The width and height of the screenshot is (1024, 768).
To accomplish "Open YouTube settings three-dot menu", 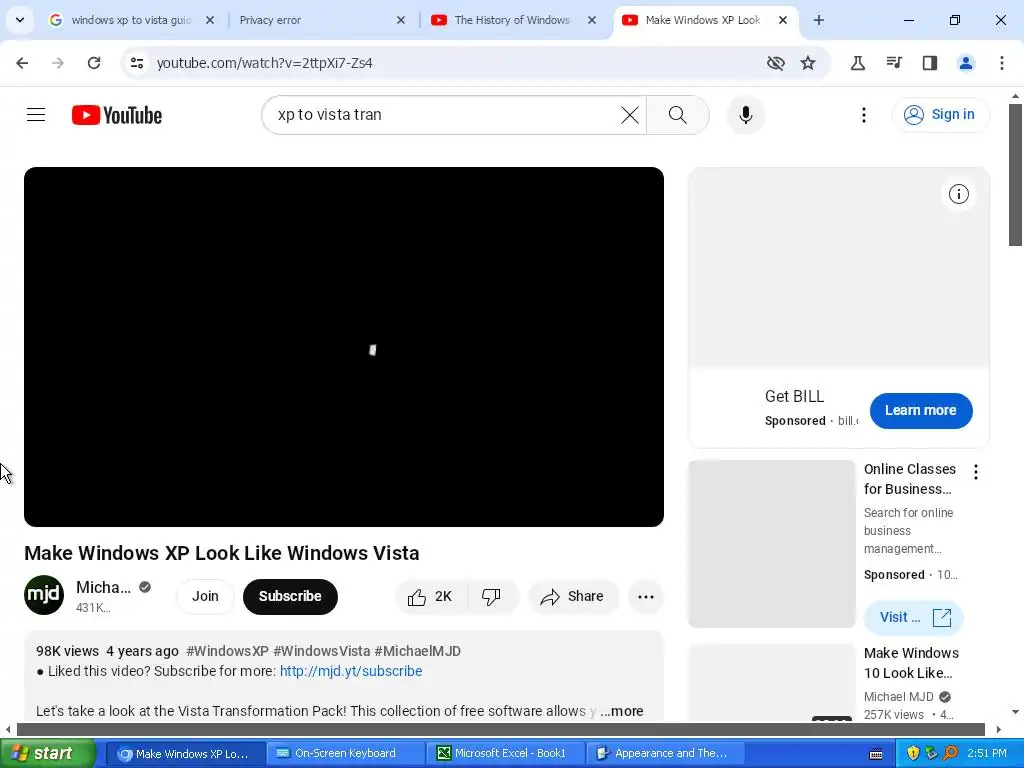I will [x=863, y=115].
